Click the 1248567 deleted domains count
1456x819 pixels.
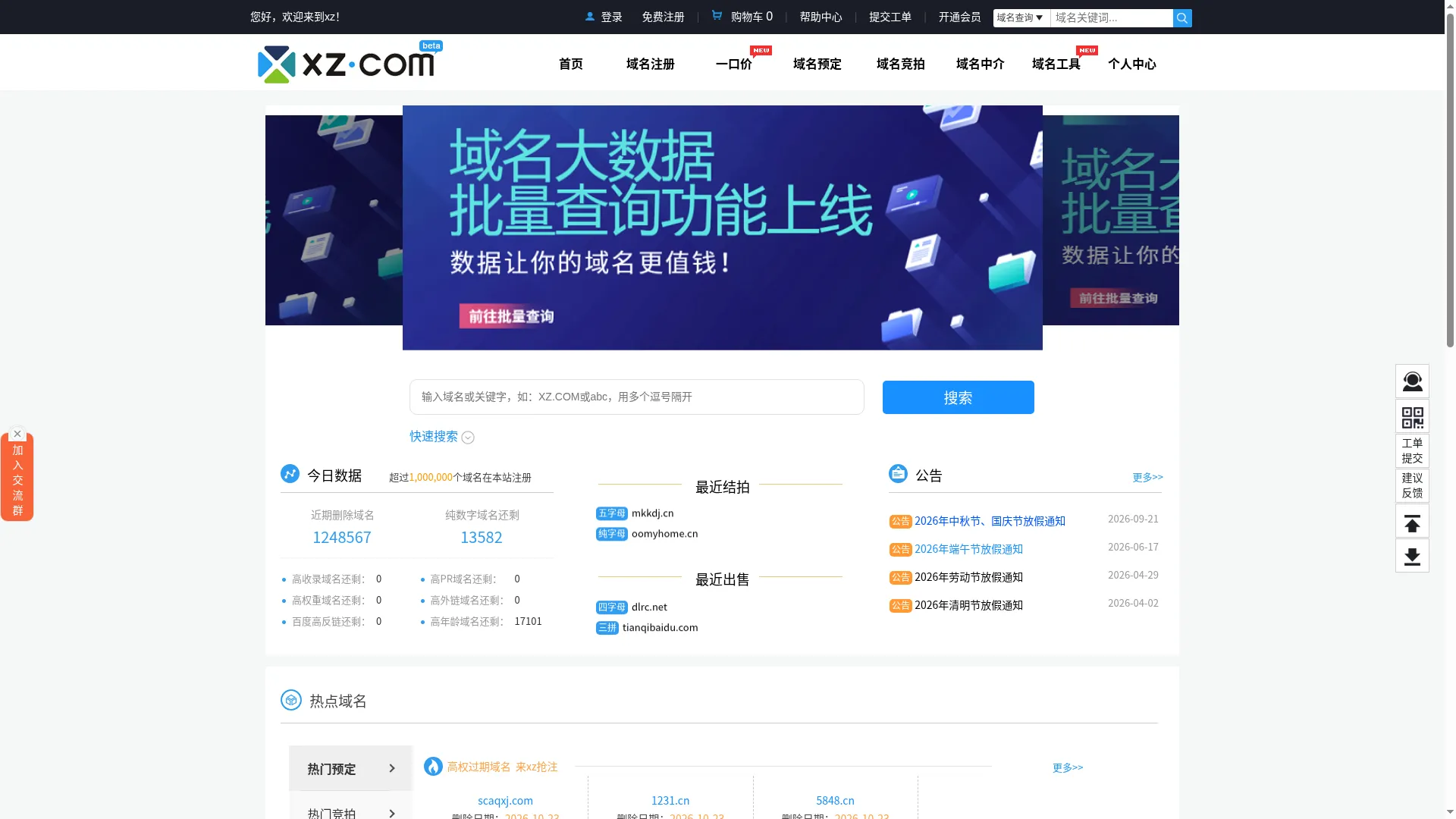click(342, 538)
